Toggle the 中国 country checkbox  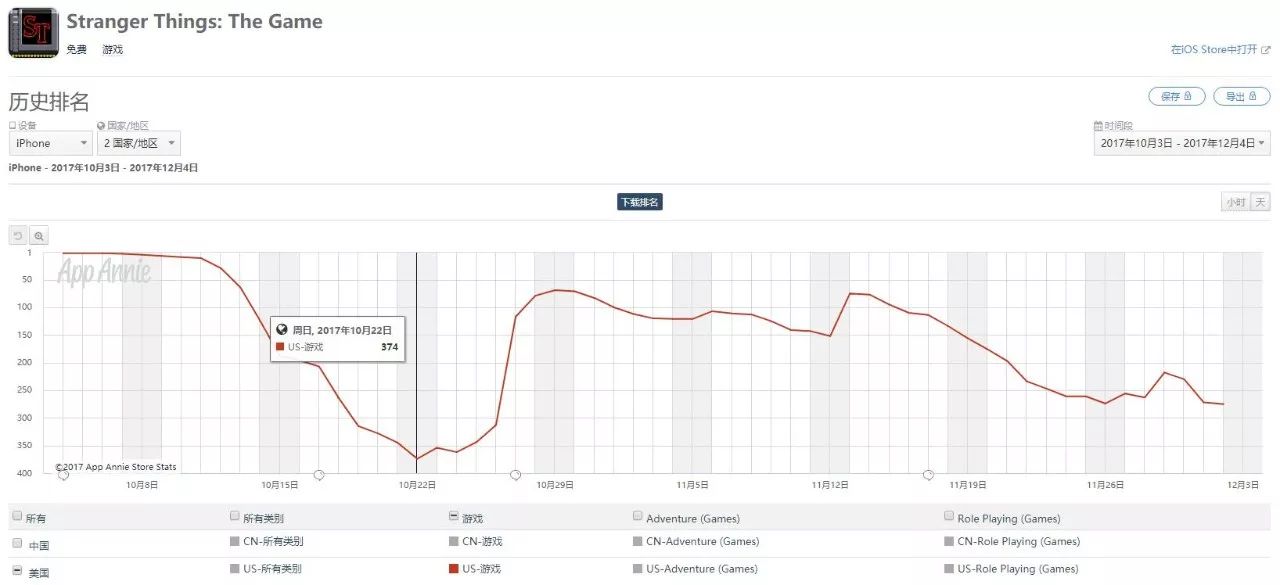tap(16, 543)
